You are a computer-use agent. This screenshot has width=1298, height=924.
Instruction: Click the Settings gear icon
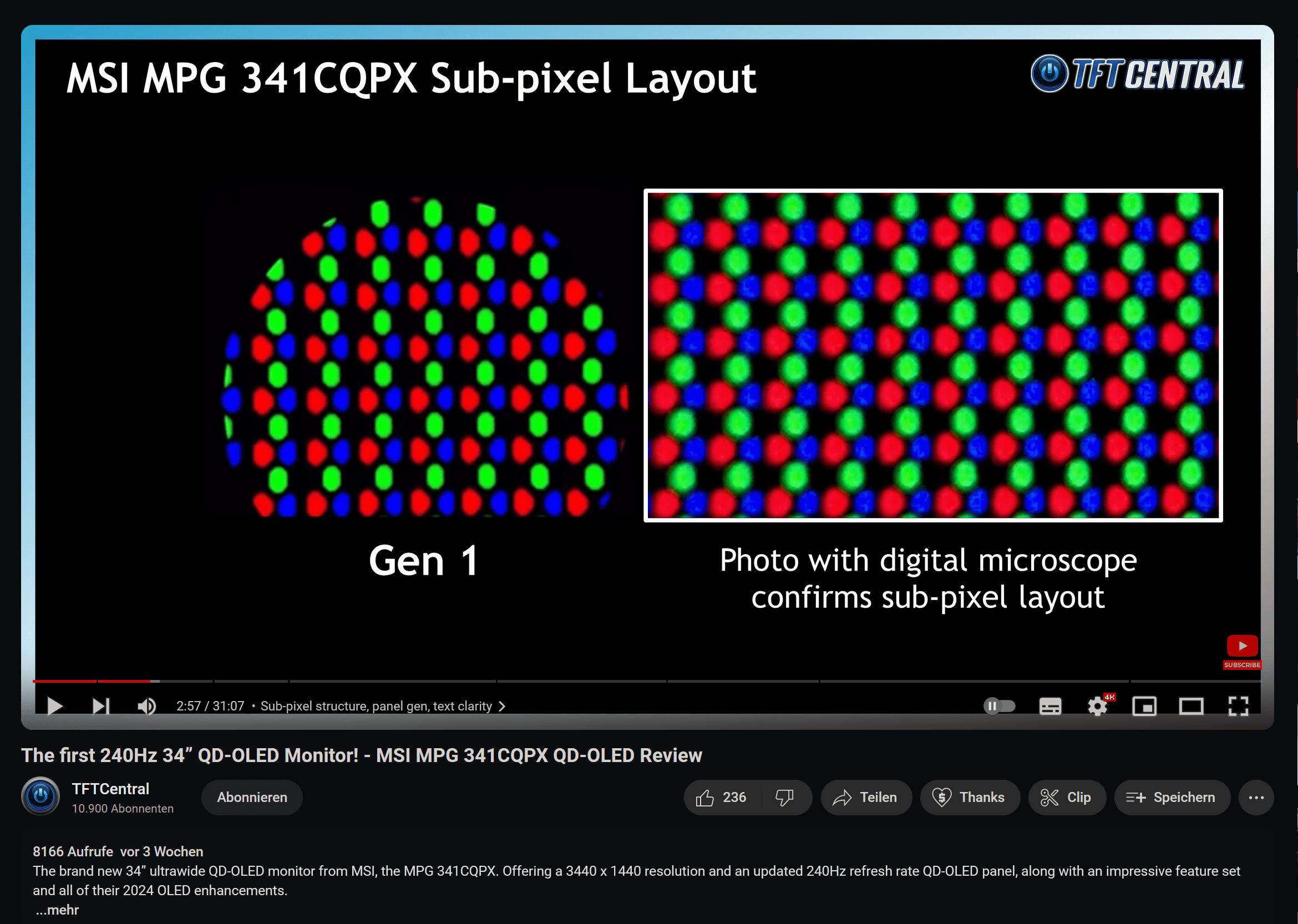click(1096, 706)
